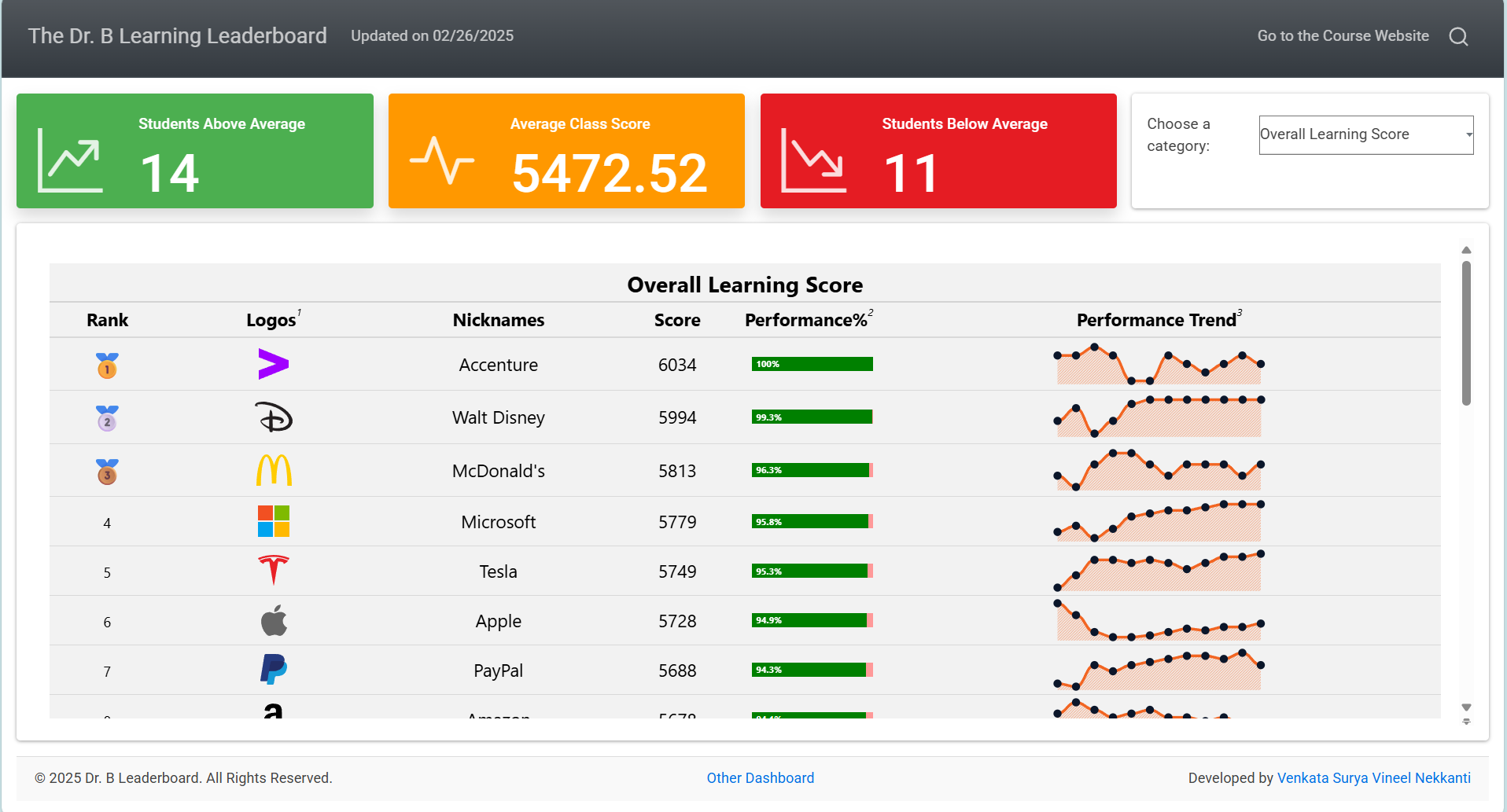The height and width of the screenshot is (812, 1507).
Task: Open Venkata Surya Vineel Nekkanti developer link
Action: (1373, 777)
